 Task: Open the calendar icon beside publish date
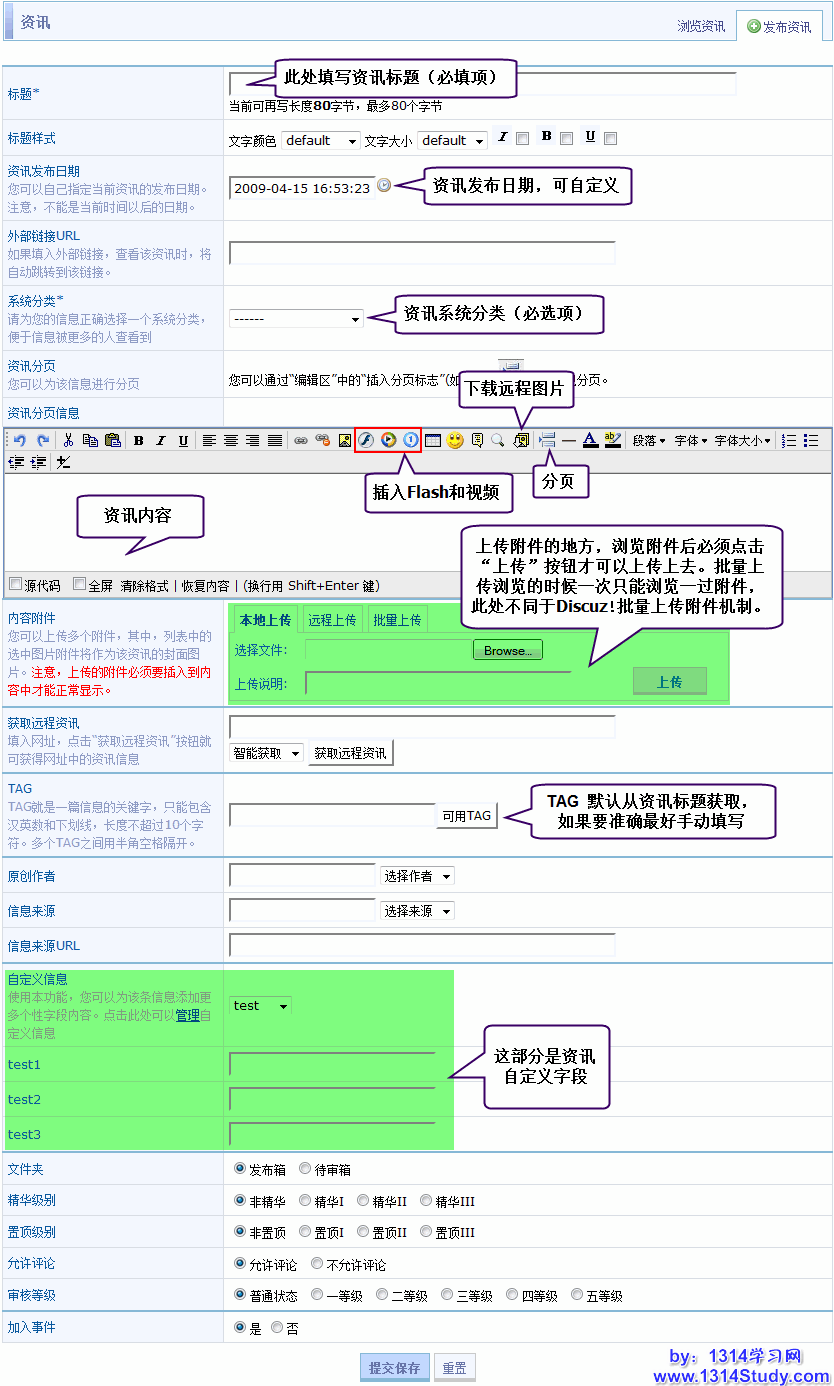pyautogui.click(x=384, y=186)
